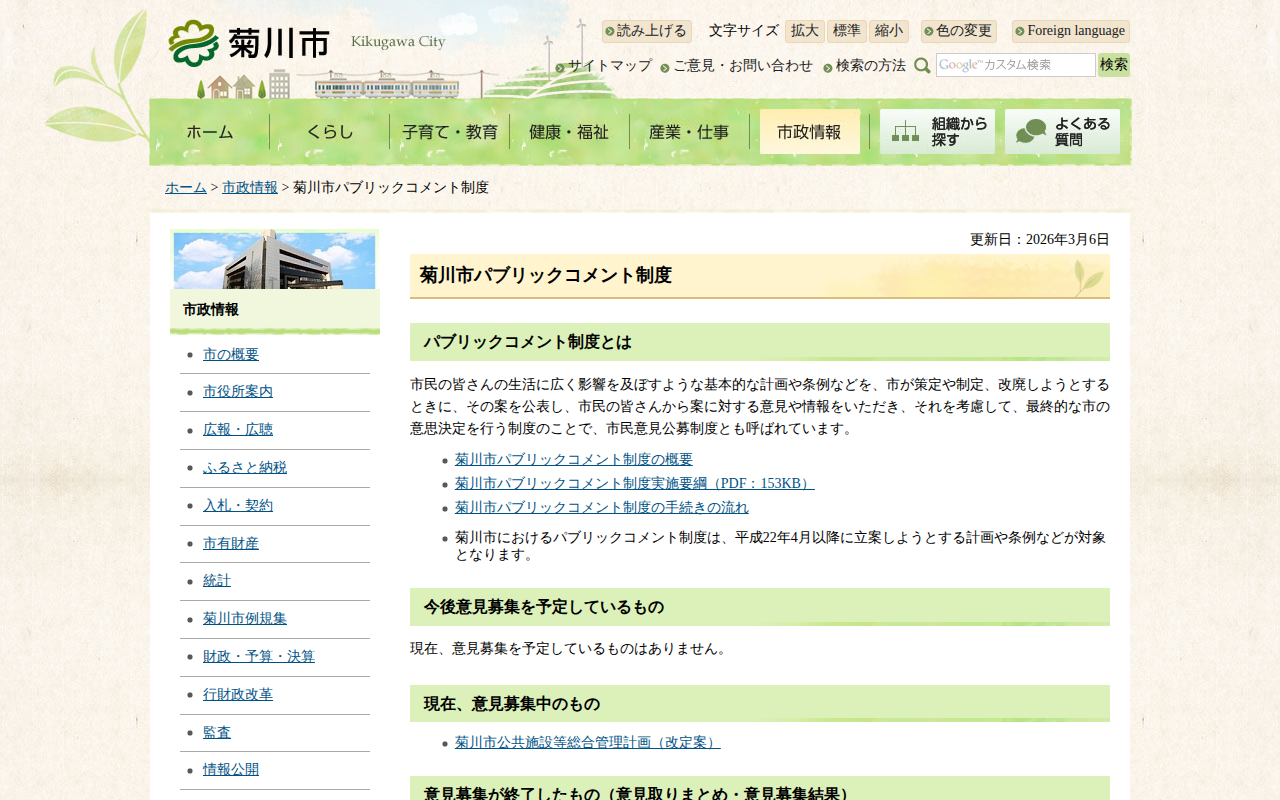Reset text size with 標準 button
The image size is (1280, 800).
(846, 31)
